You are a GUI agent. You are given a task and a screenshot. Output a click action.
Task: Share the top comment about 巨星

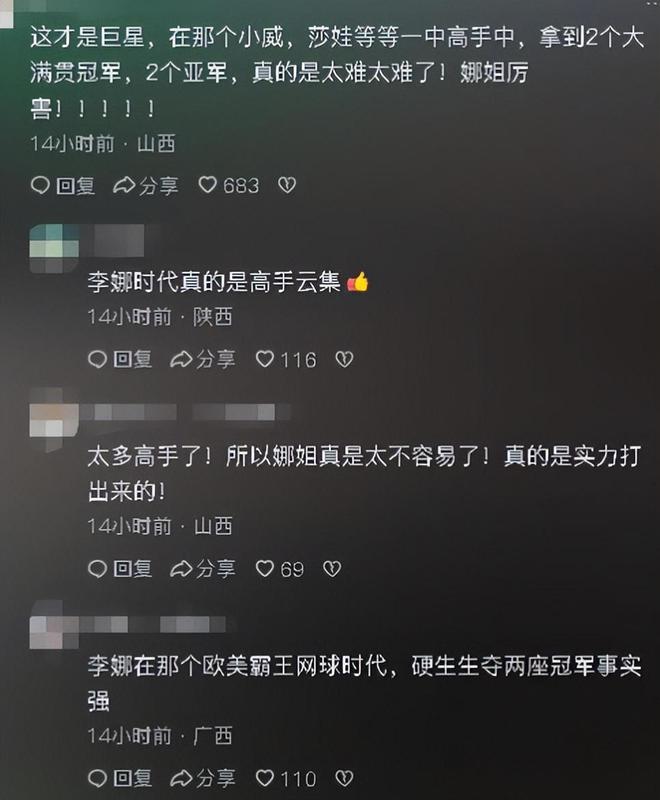tap(146, 185)
